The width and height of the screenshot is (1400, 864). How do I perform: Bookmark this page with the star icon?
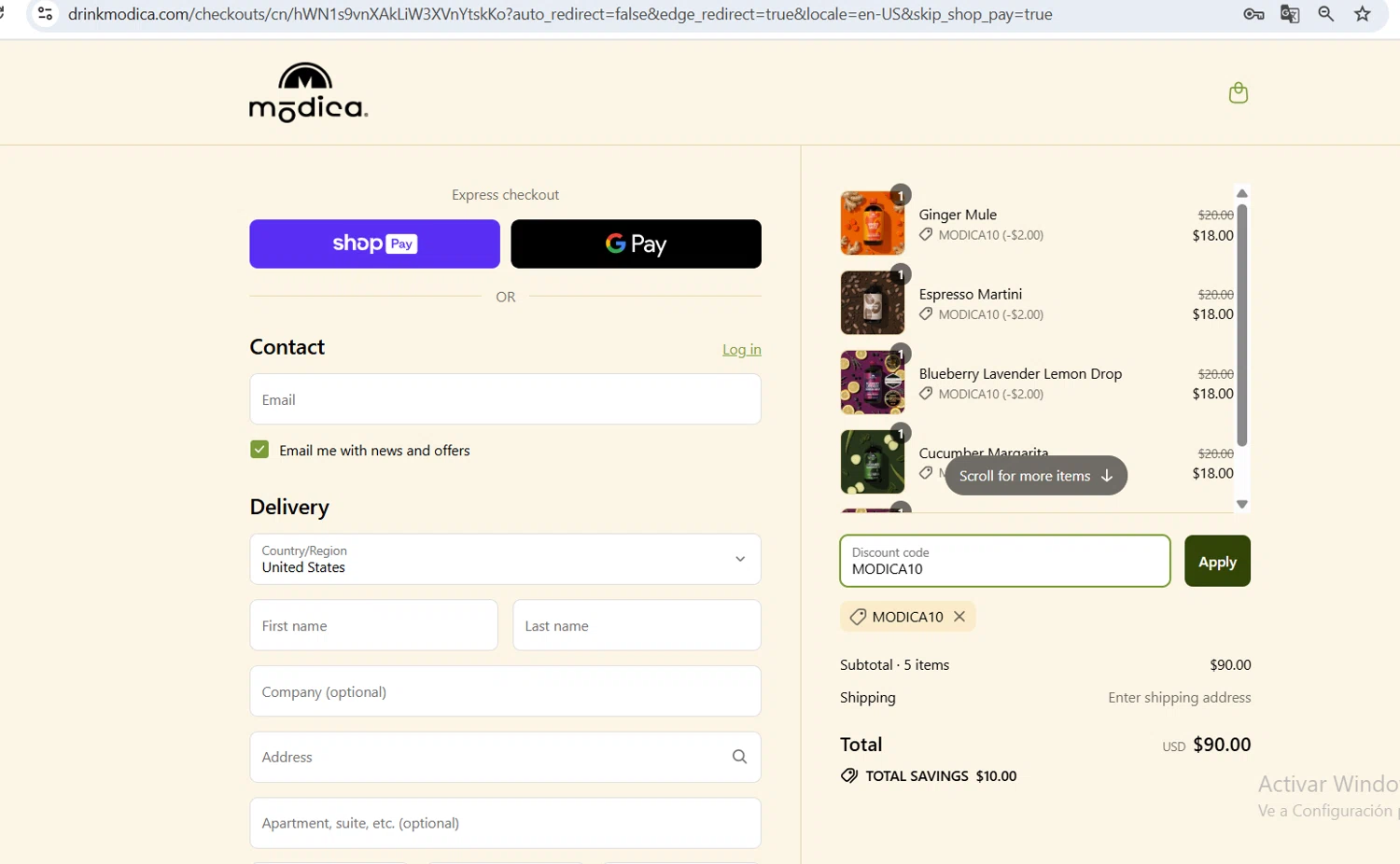tap(1363, 14)
